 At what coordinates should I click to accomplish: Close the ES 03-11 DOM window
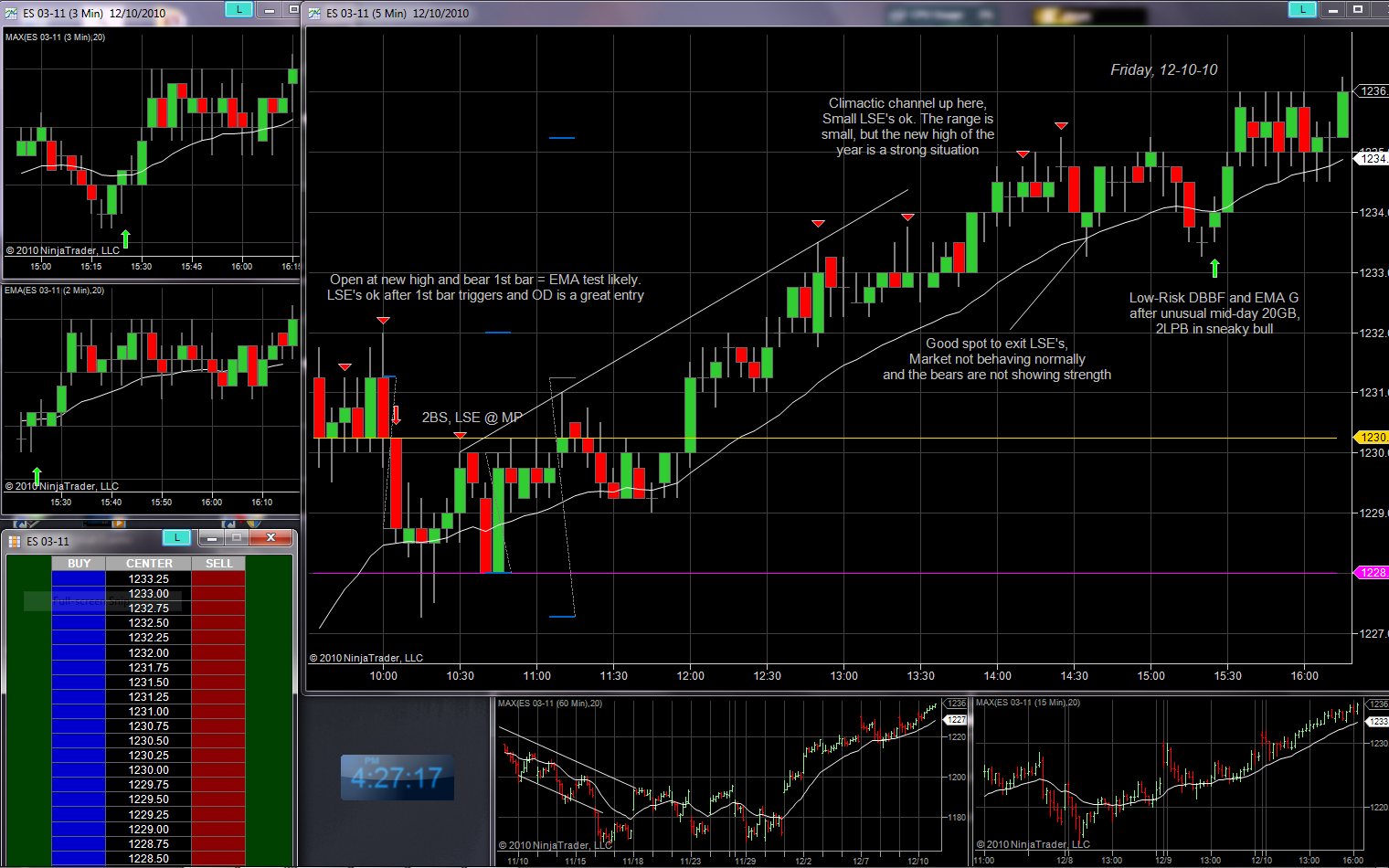270,537
